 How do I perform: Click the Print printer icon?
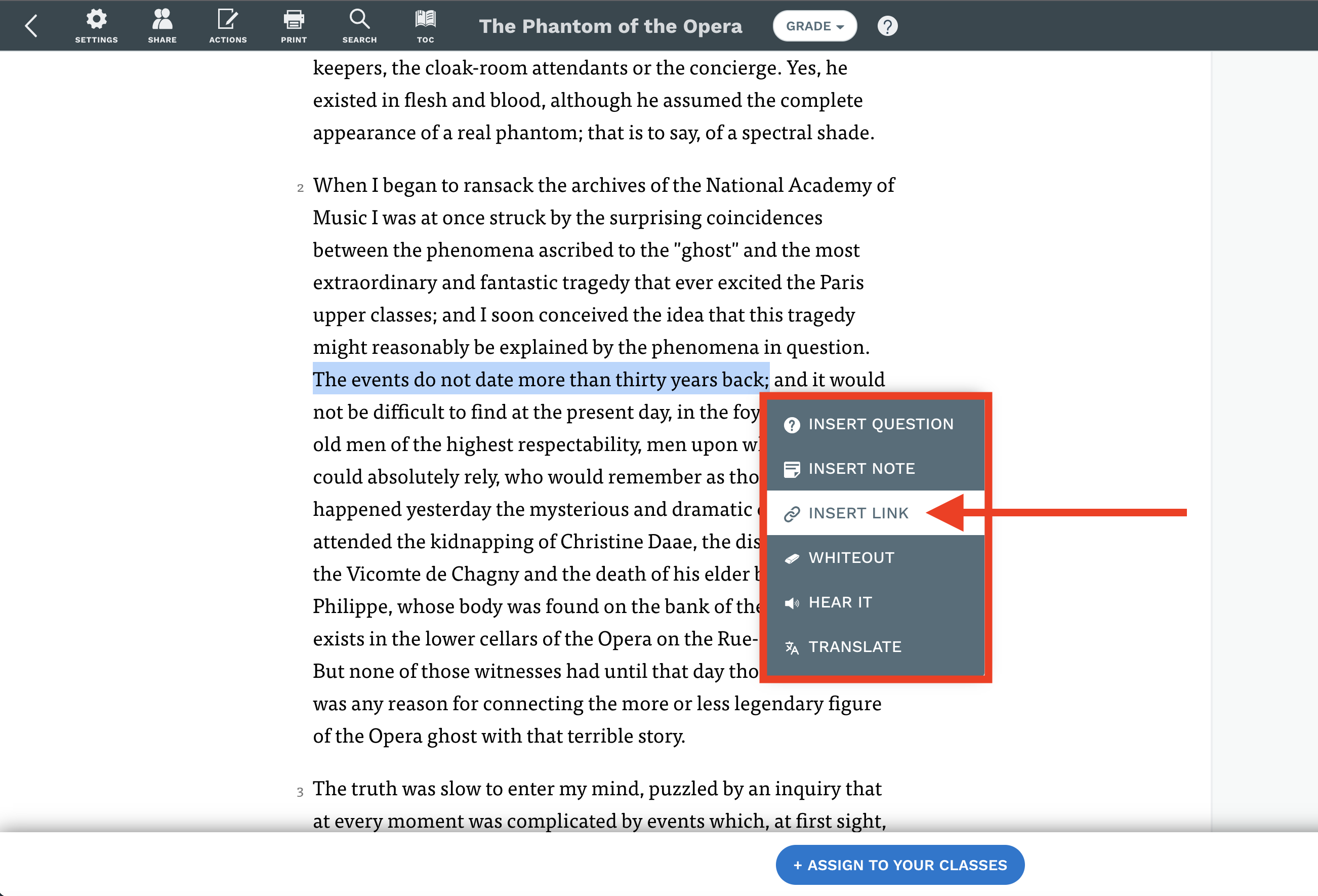point(294,26)
